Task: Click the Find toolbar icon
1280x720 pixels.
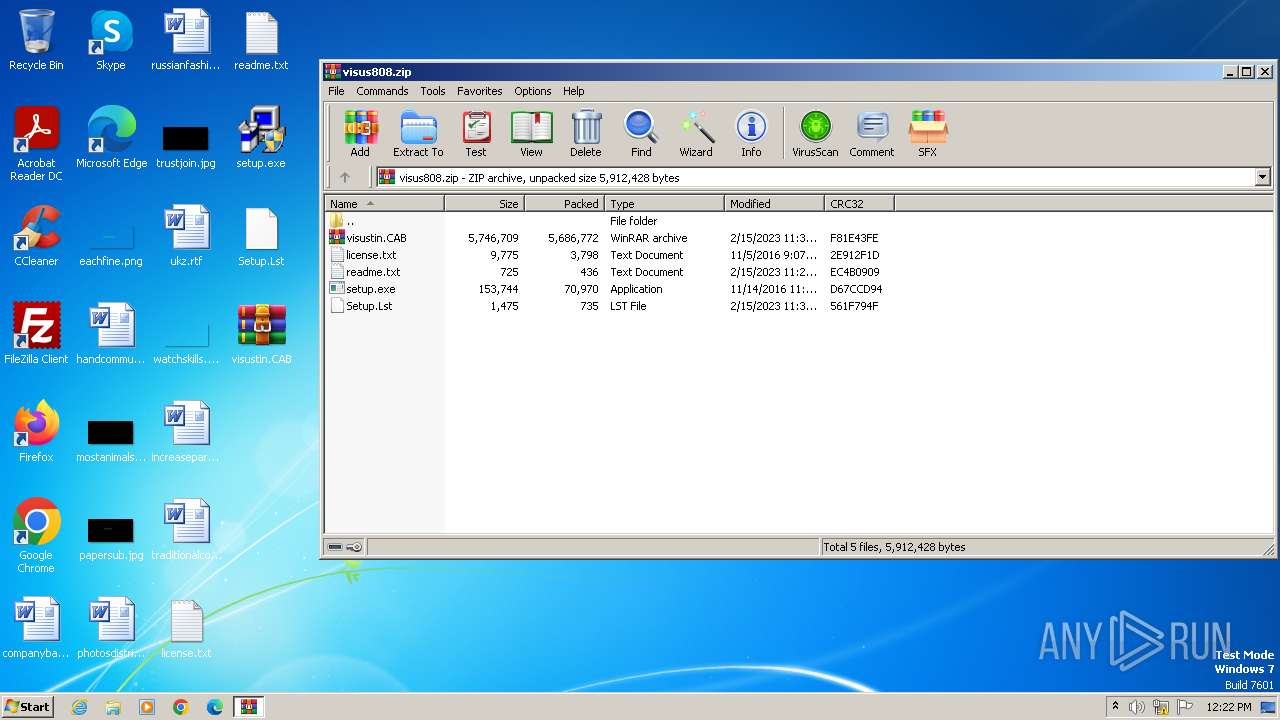Action: pos(641,134)
